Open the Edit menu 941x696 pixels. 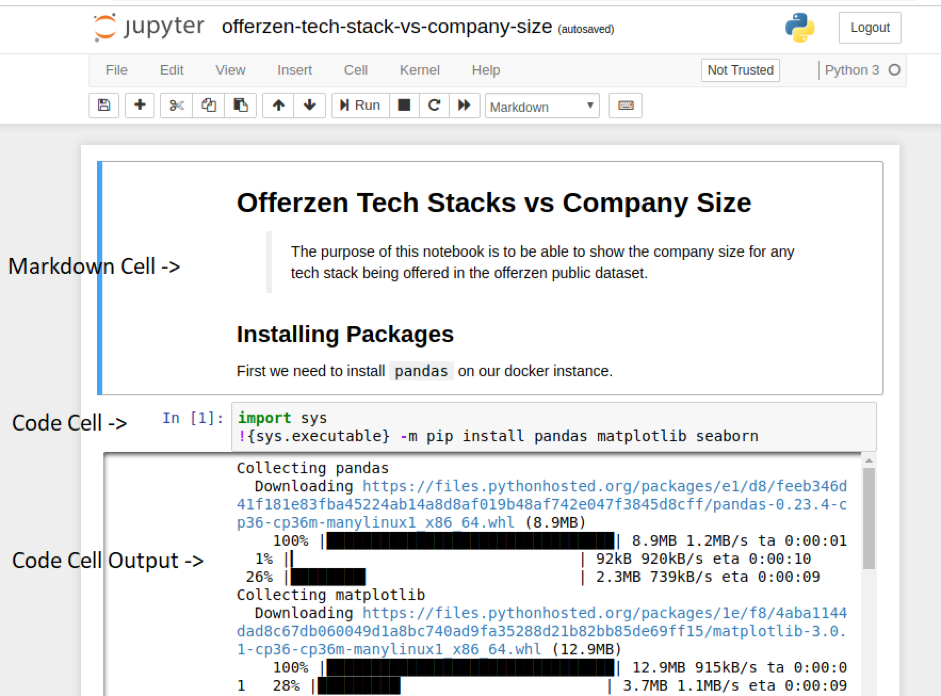pos(172,70)
